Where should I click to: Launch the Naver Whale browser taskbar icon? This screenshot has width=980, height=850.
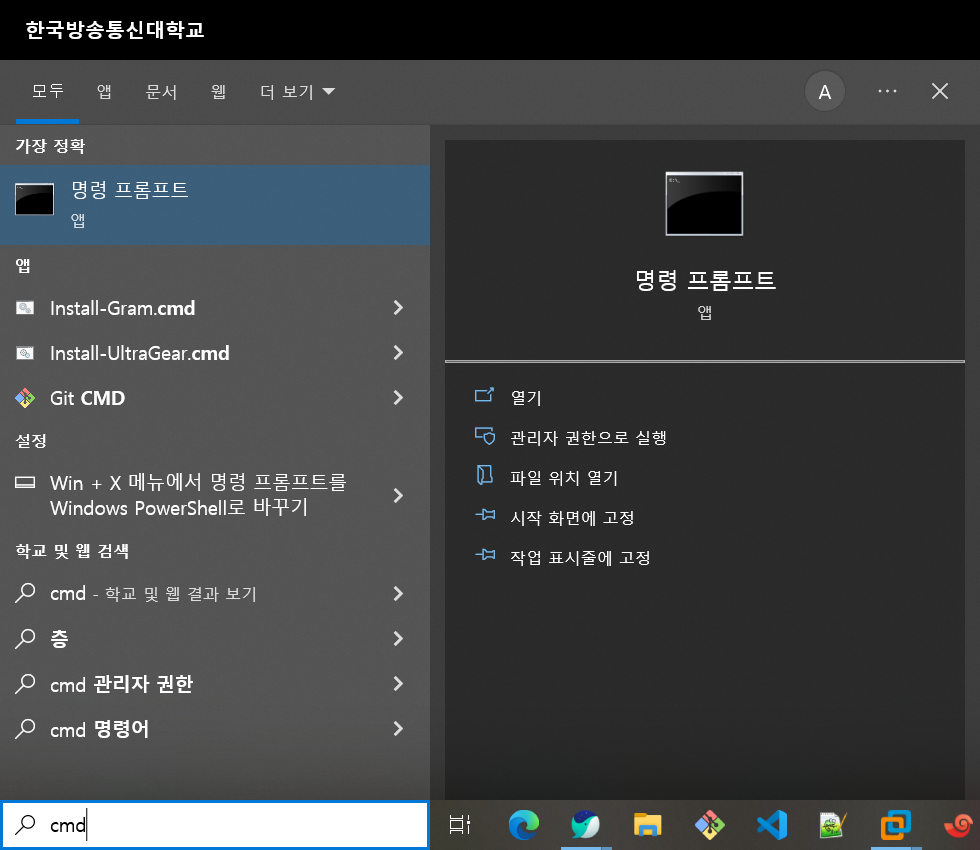click(586, 825)
